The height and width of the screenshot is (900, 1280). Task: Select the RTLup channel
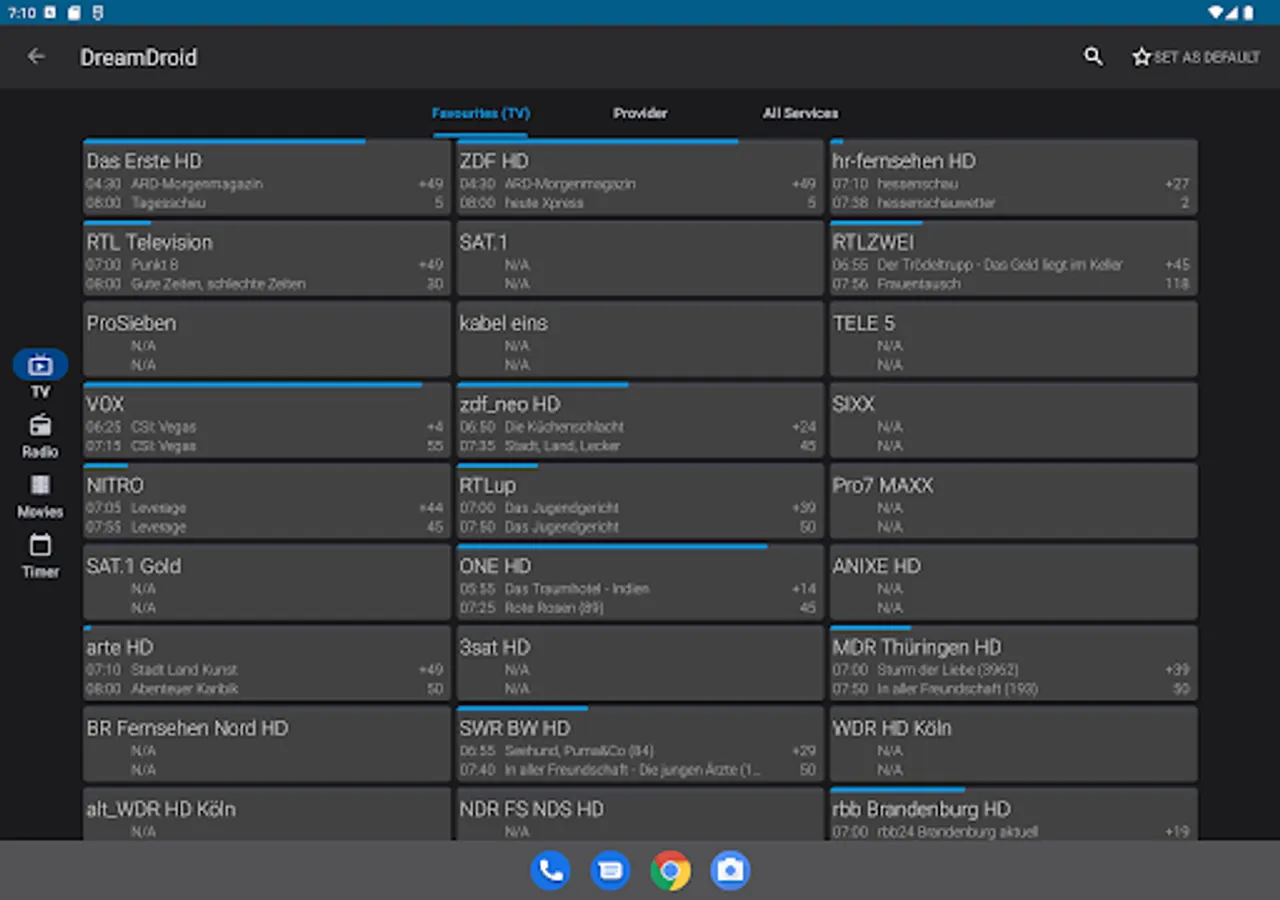coord(640,501)
